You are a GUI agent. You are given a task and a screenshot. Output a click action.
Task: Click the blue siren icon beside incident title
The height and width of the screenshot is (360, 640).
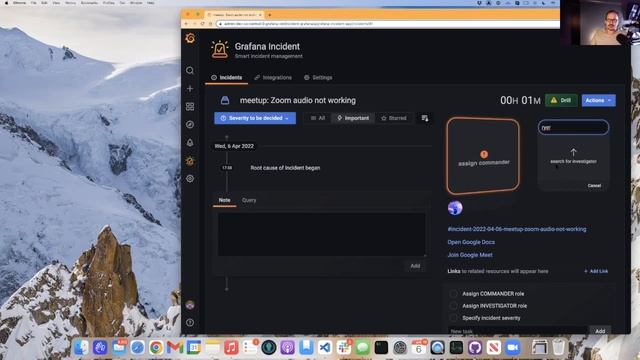[x=225, y=100]
